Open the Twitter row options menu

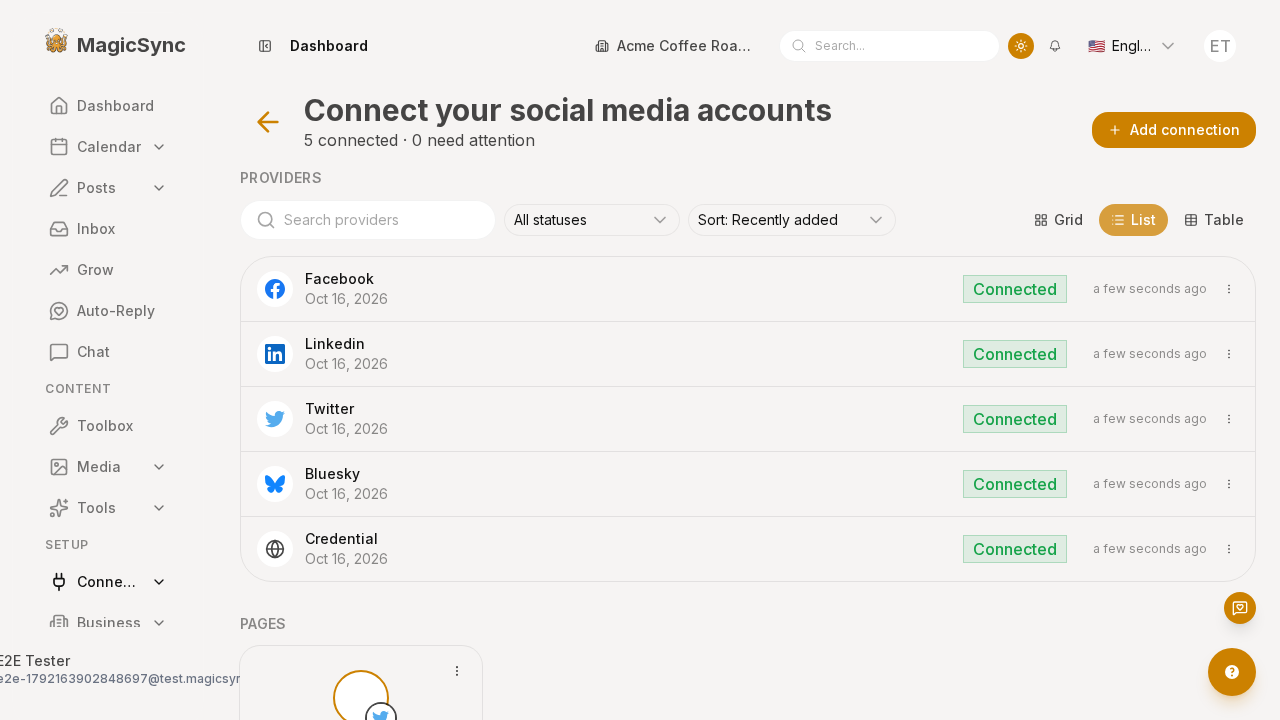coord(1229,419)
